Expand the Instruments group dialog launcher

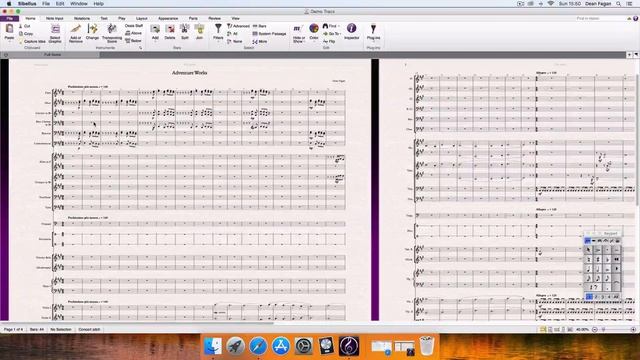tap(140, 48)
